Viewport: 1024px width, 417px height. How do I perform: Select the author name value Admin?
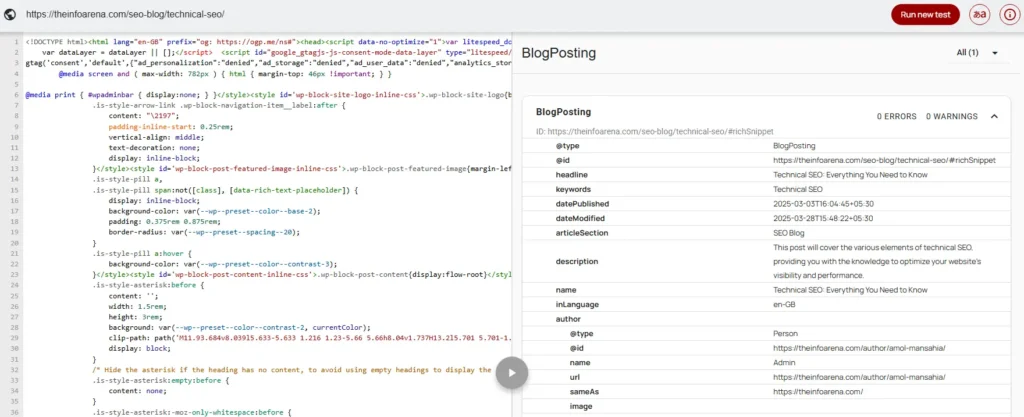[x=783, y=363]
